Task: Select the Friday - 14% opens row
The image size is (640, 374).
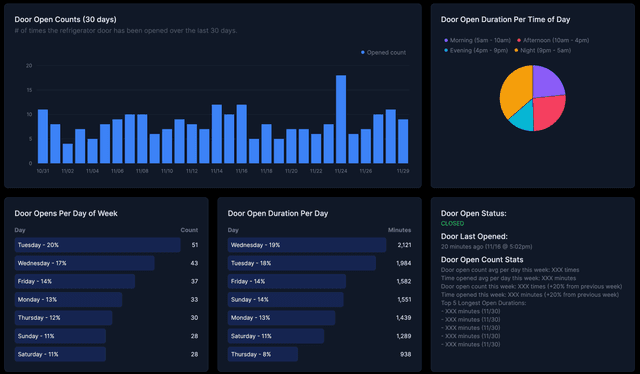Action: (106, 281)
